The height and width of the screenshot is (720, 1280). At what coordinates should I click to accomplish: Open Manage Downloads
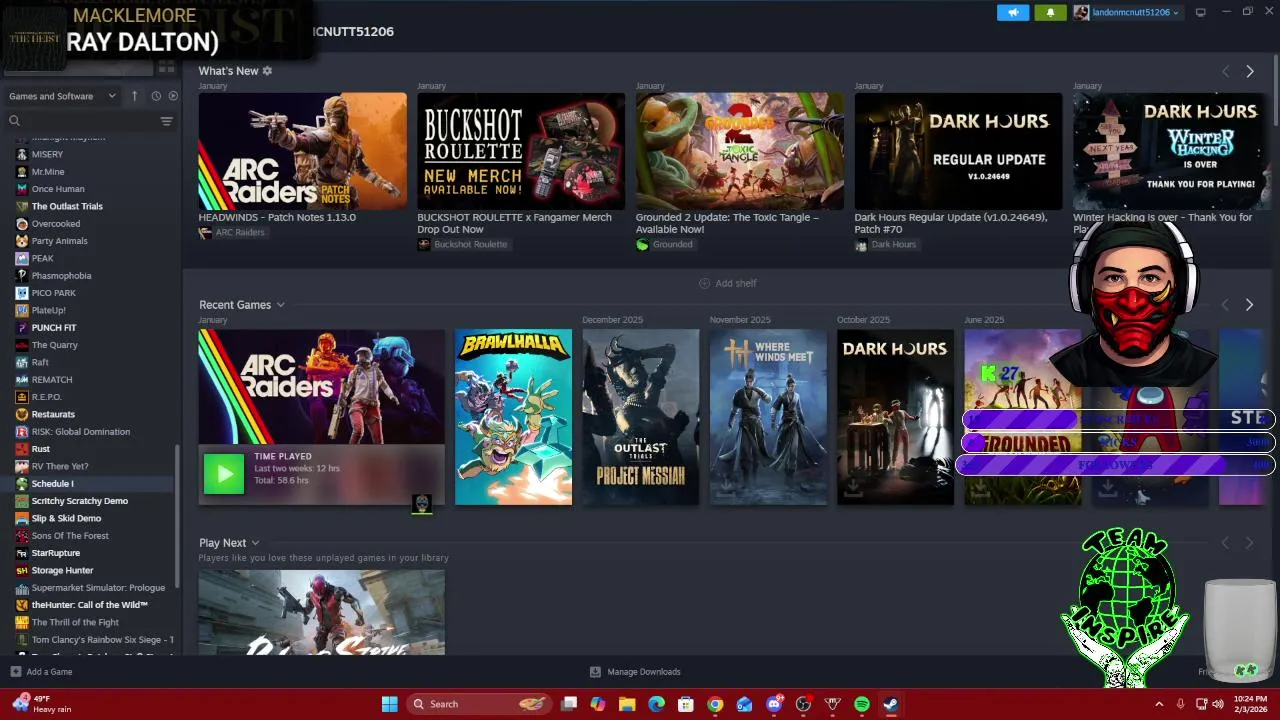635,672
